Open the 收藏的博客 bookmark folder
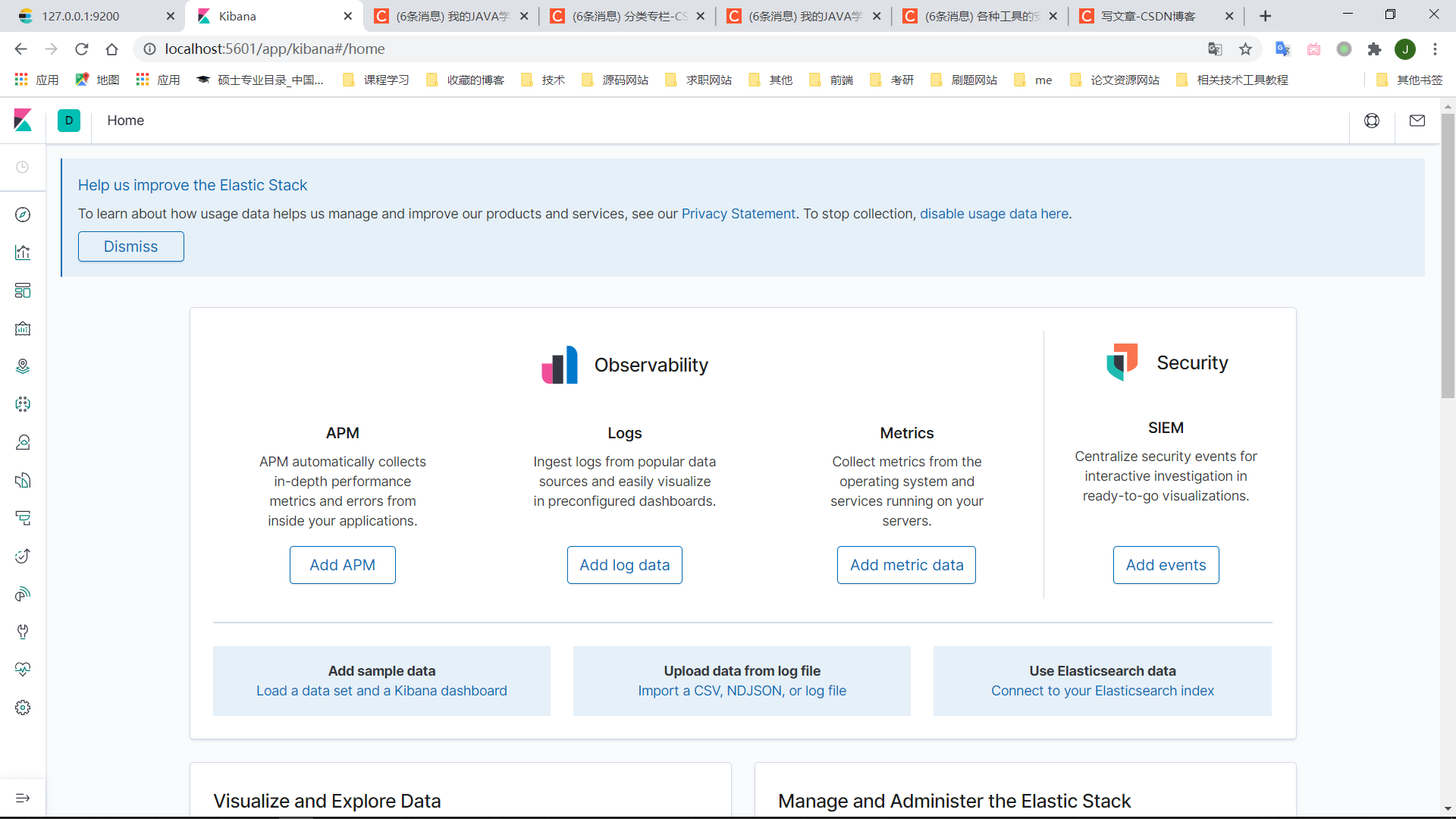The width and height of the screenshot is (1456, 819). click(465, 80)
